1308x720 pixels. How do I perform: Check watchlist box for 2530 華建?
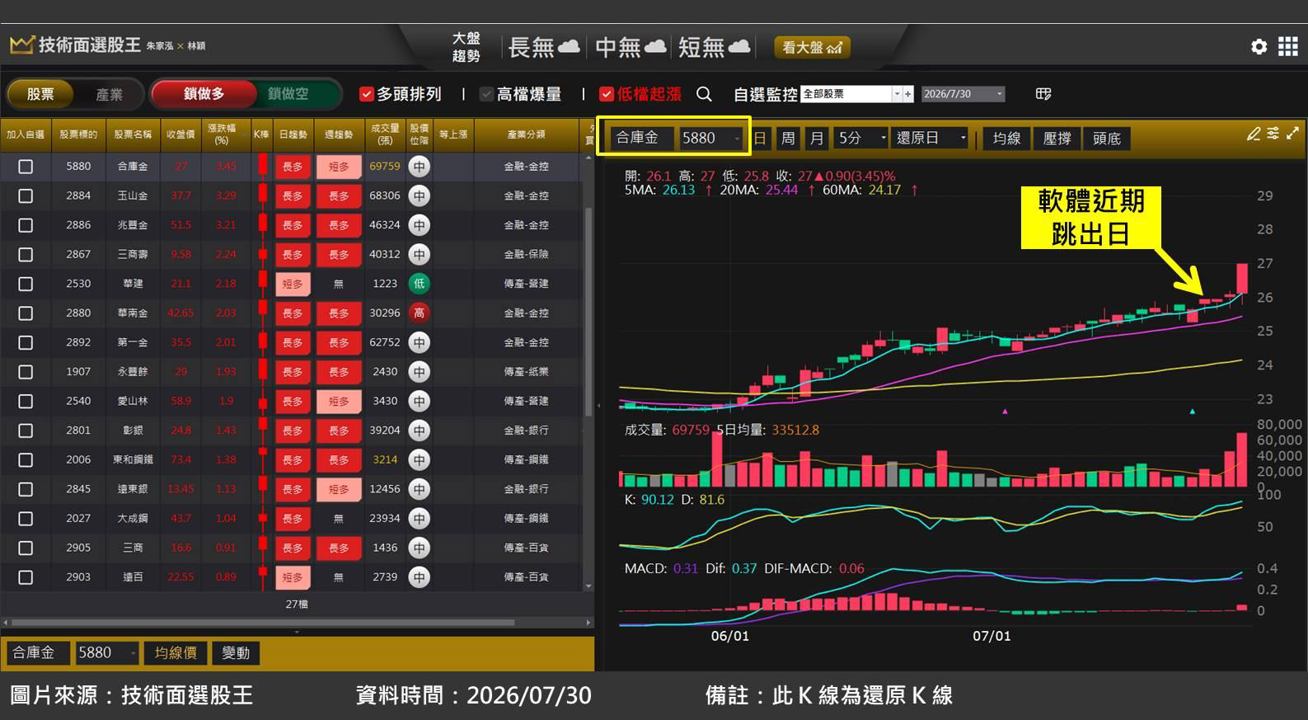26,284
